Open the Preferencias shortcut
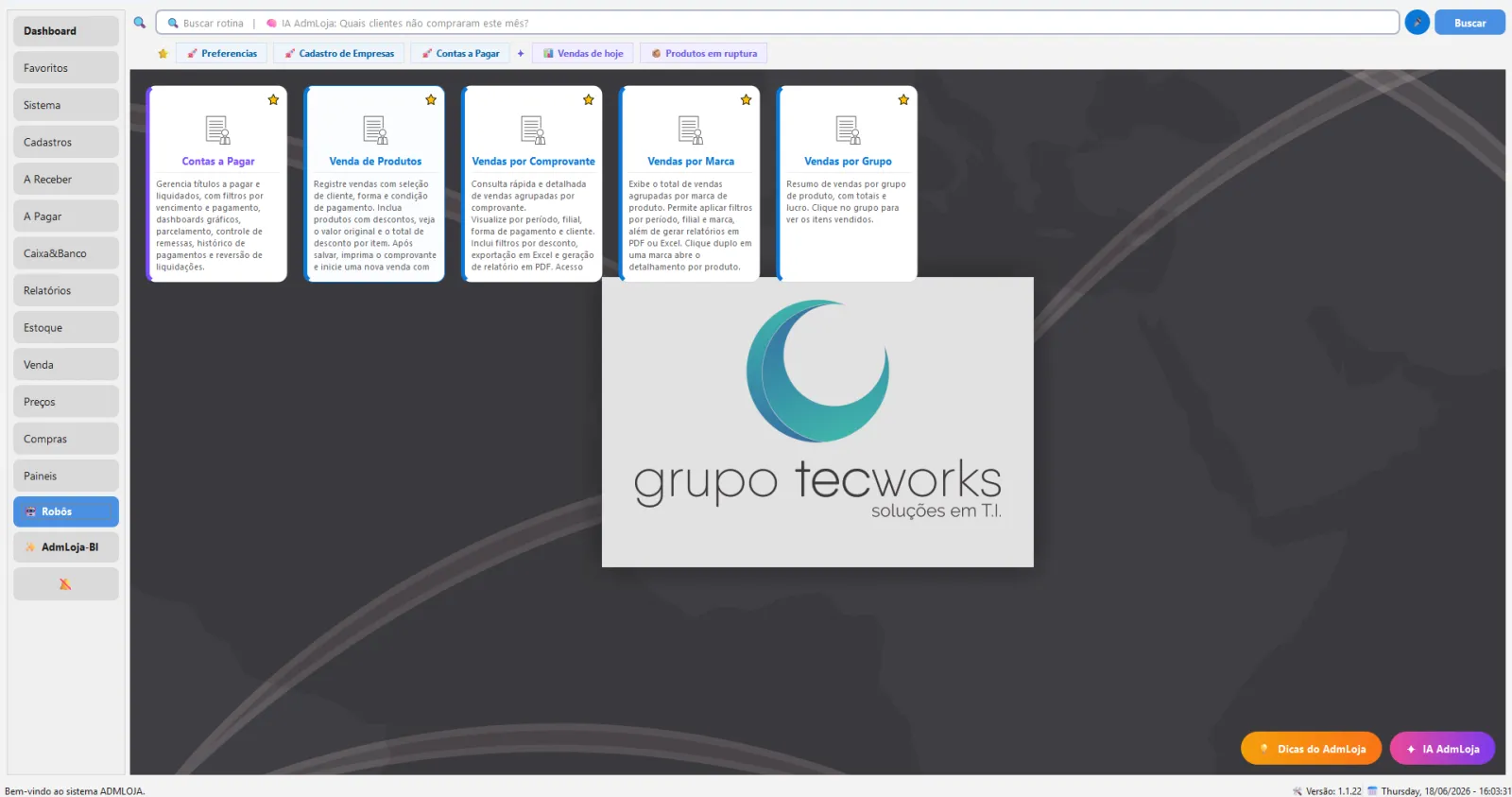Screen dimensions: 1512x797 (x=222, y=54)
